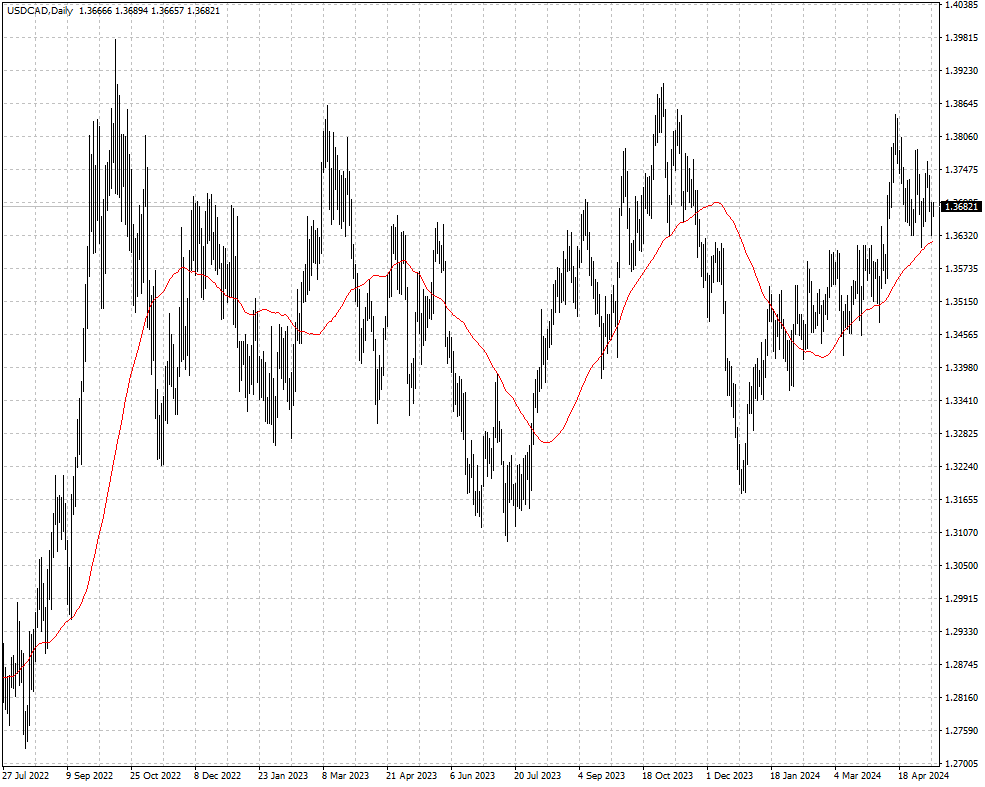Click the 8 Dec 2022 date label
The width and height of the screenshot is (985, 787).
(x=217, y=776)
